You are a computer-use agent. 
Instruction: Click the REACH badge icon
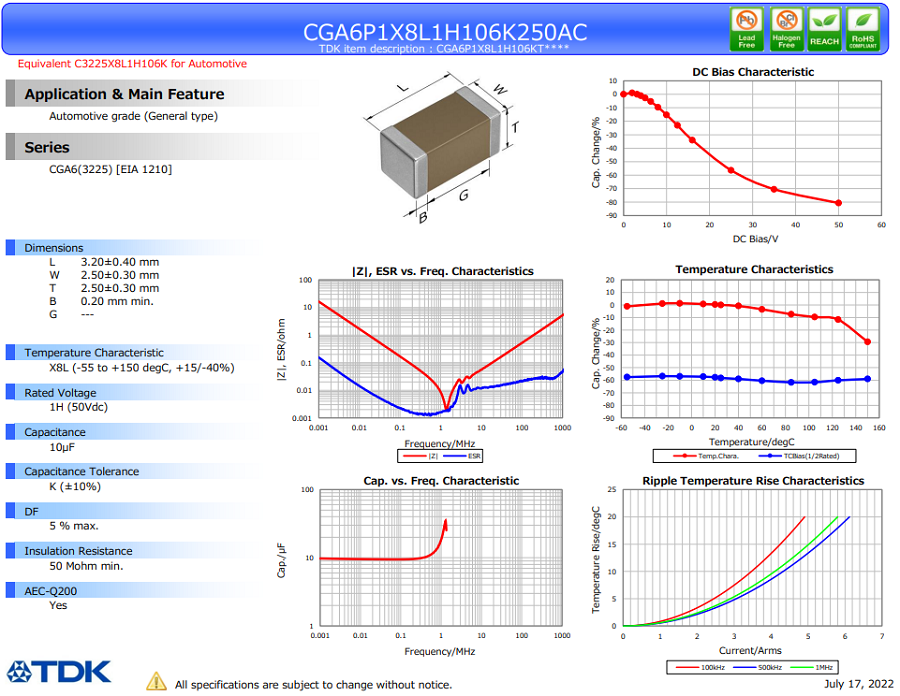pos(824,29)
